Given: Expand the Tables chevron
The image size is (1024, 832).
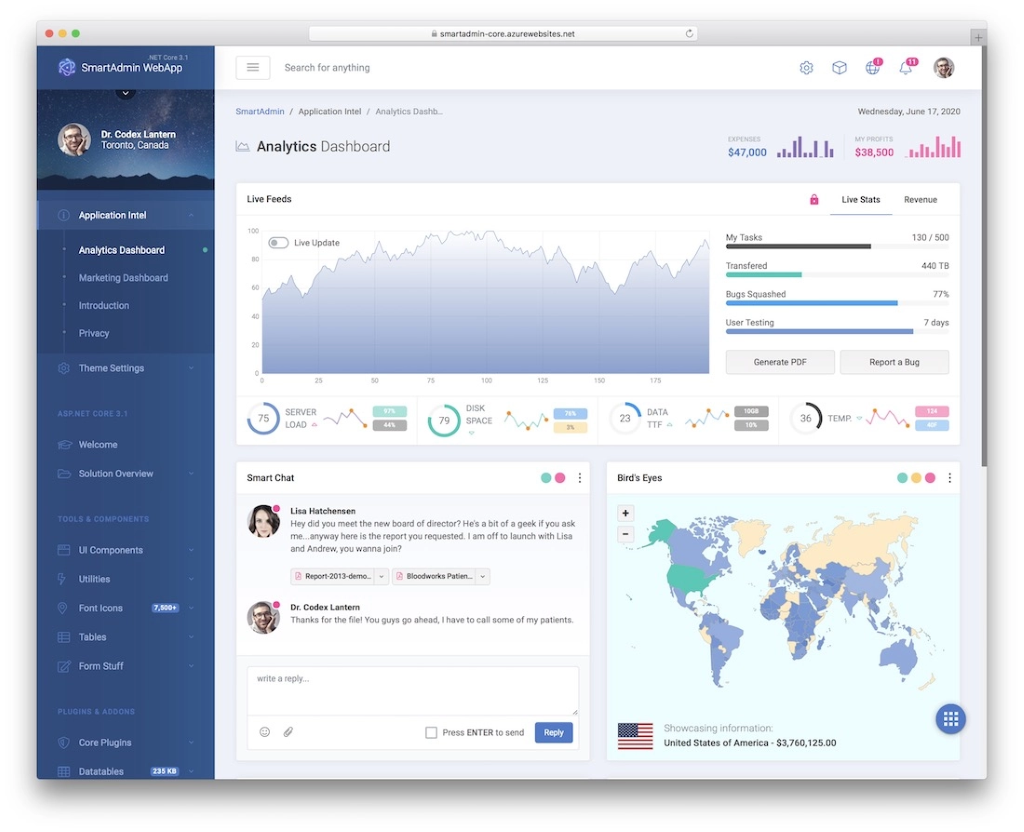Looking at the screenshot, I should click(191, 637).
